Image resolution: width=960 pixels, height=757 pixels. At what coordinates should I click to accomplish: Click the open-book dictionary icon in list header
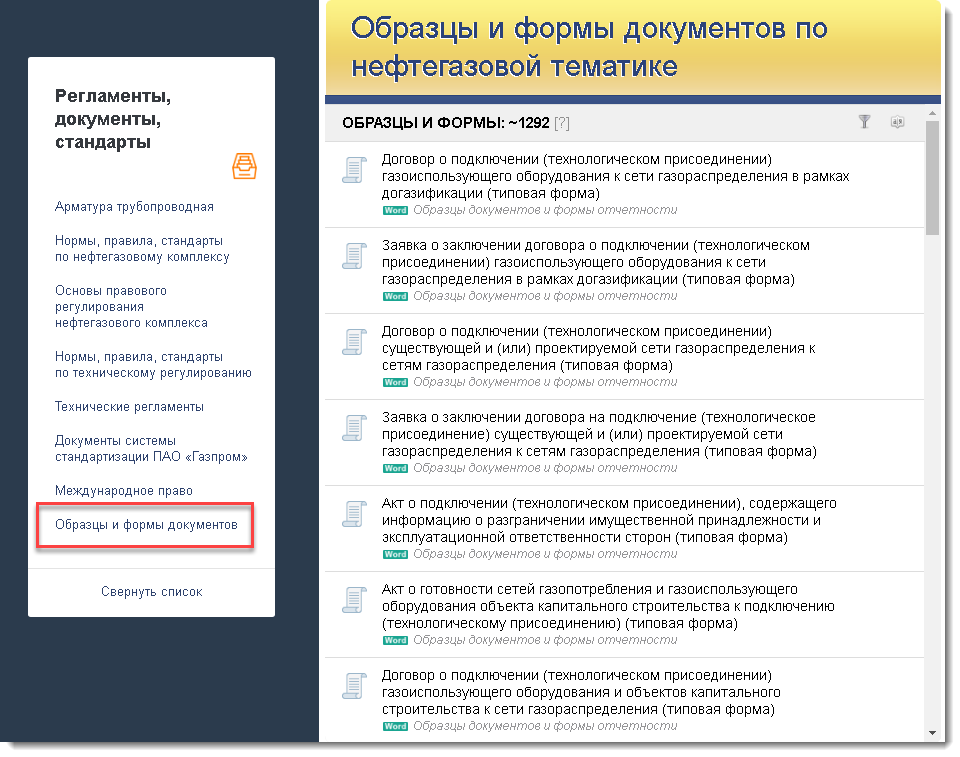(897, 122)
